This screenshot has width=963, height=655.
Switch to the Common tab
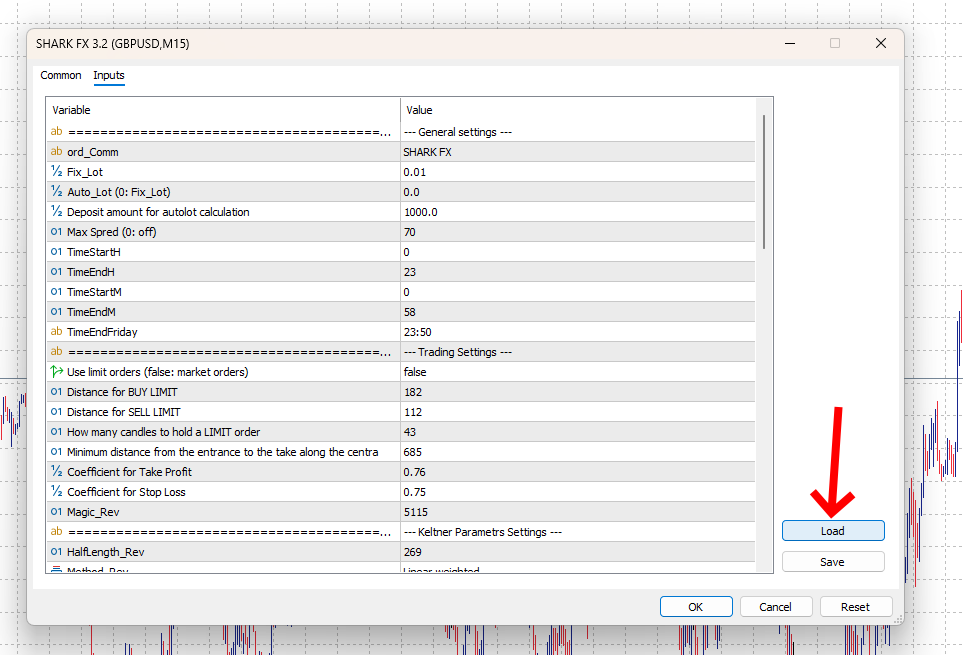[61, 75]
